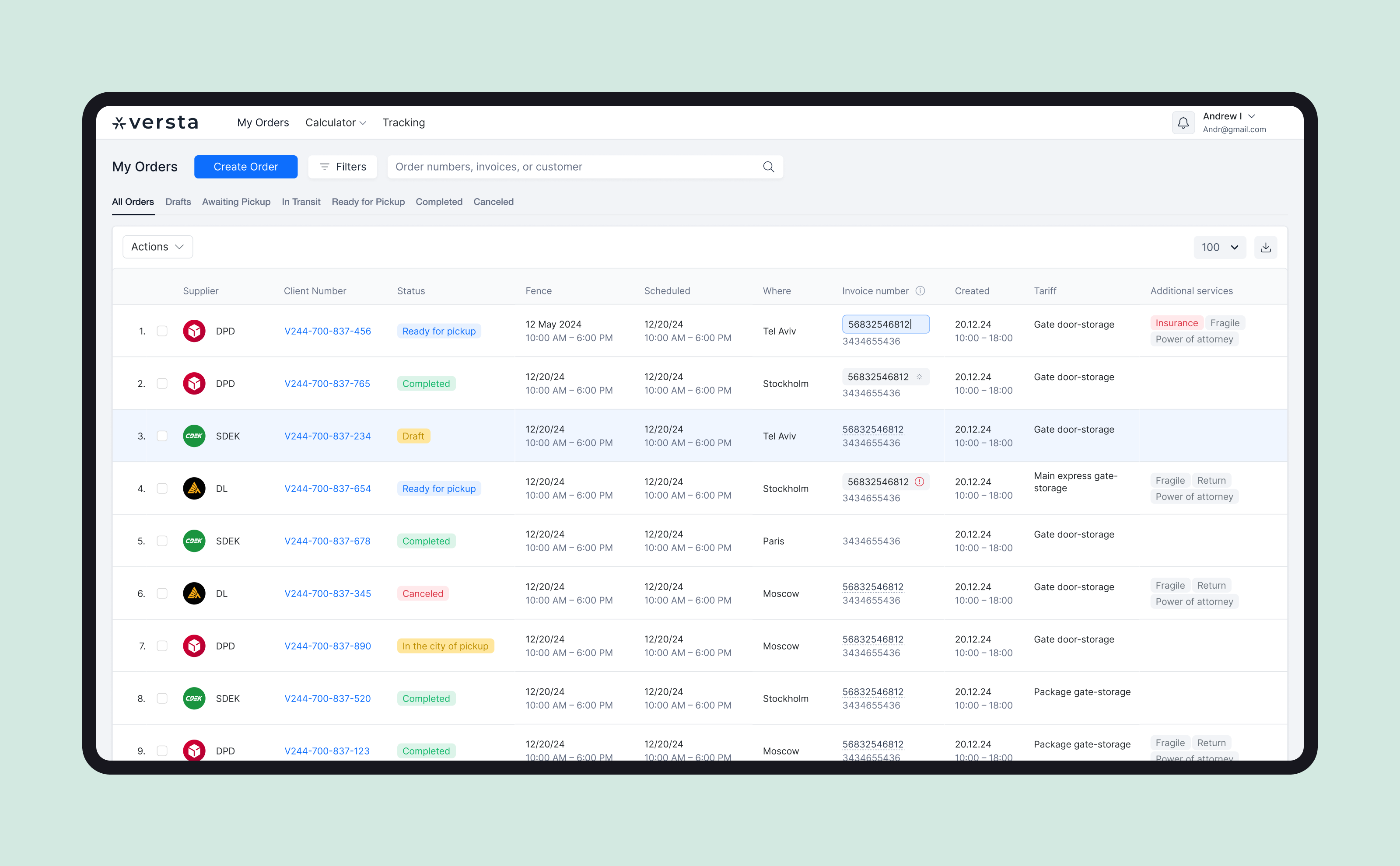Click the Invoice number info icon

(x=920, y=291)
